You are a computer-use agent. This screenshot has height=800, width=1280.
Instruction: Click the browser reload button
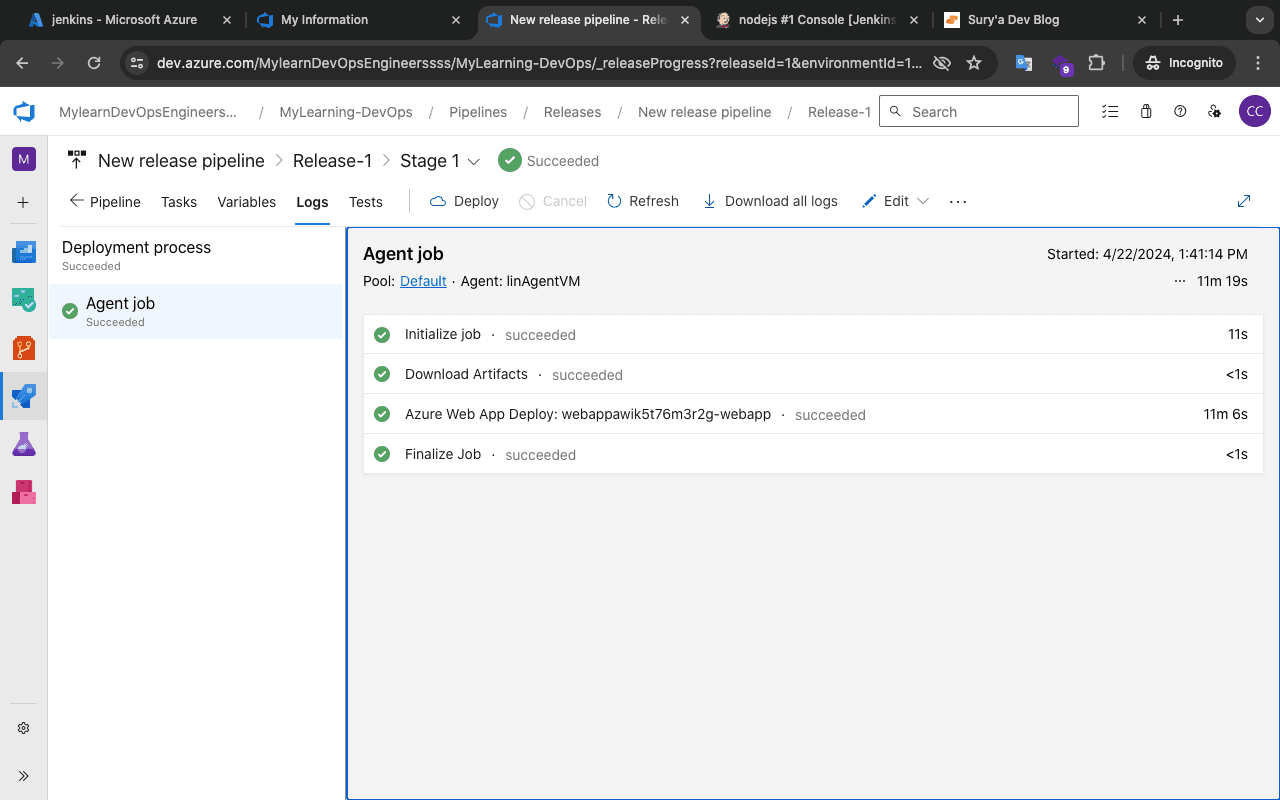[x=94, y=63]
